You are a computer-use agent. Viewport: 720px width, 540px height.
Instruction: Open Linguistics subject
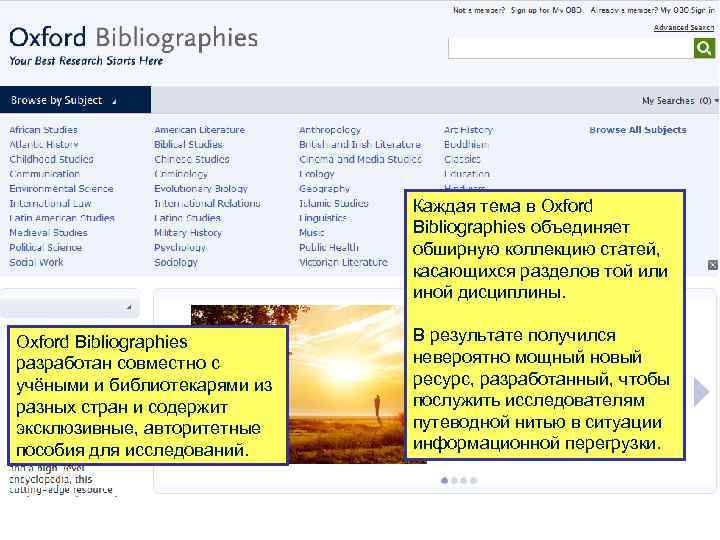323,218
